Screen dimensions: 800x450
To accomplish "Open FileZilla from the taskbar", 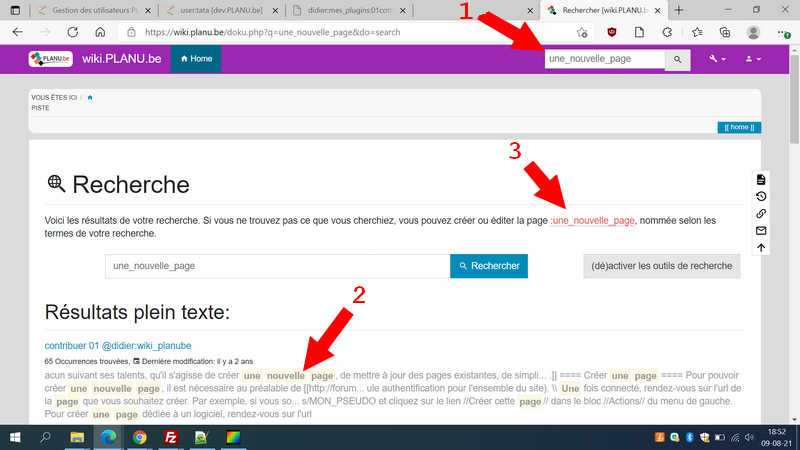I will click(170, 437).
